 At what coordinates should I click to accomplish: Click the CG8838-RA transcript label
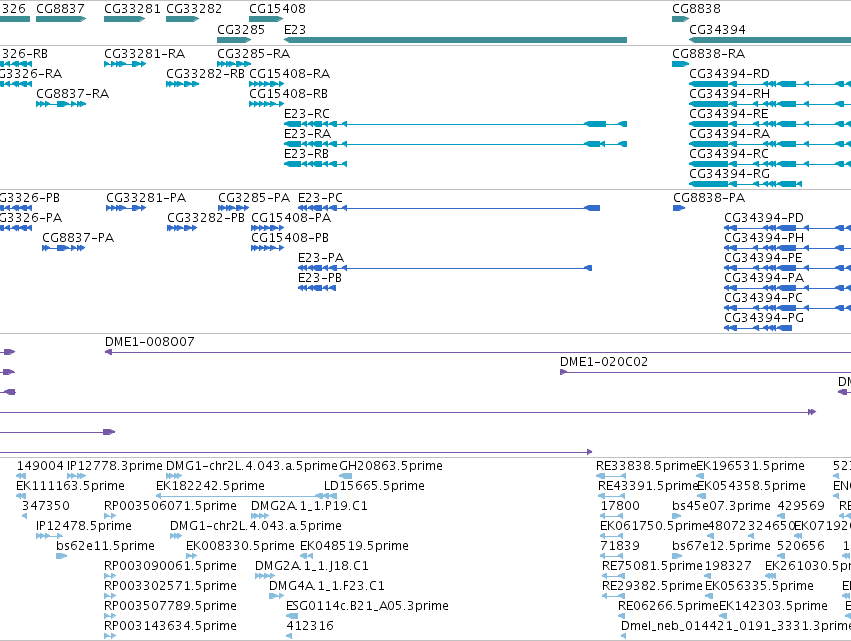pos(708,54)
